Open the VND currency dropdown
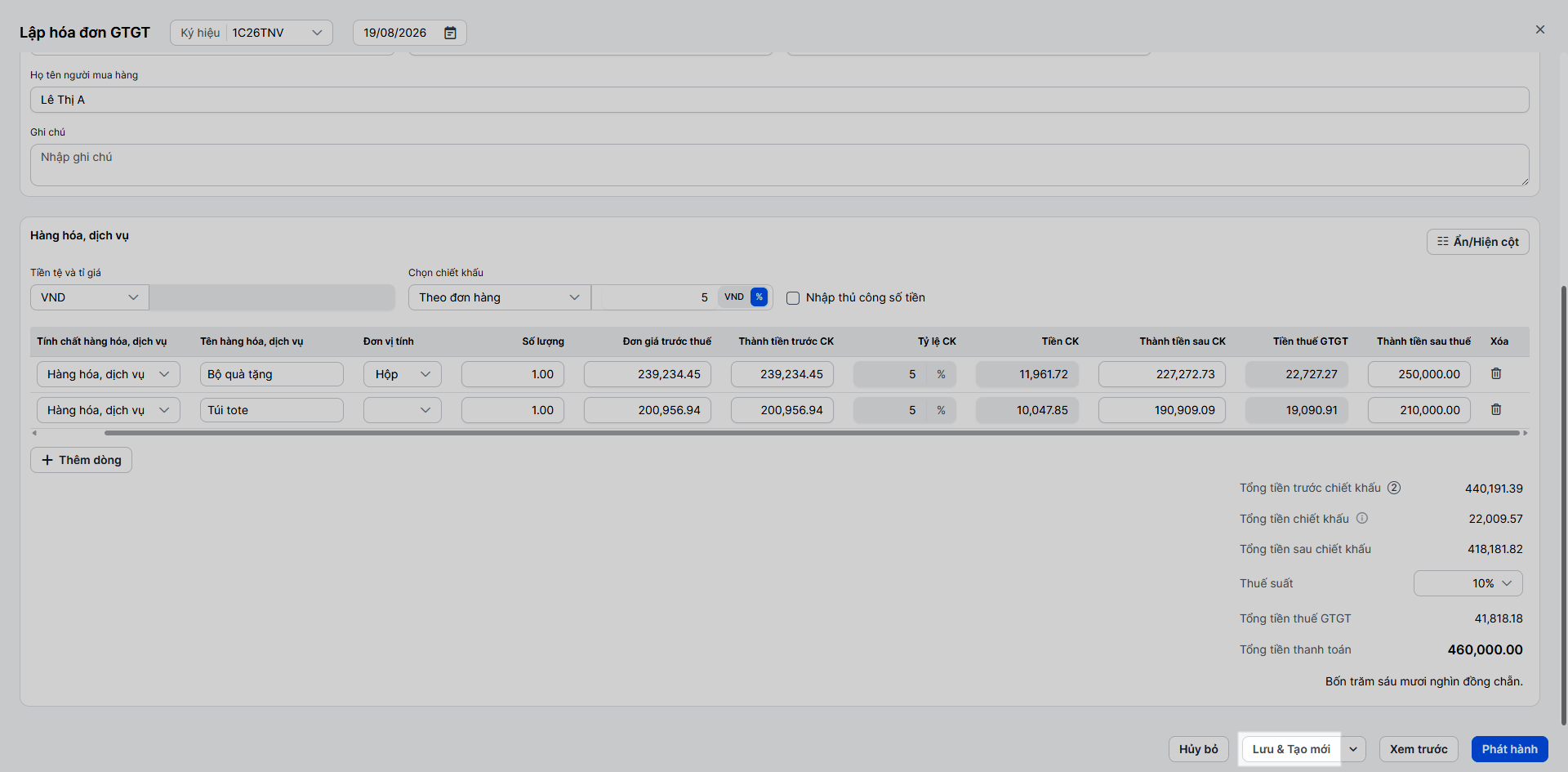The height and width of the screenshot is (772, 1568). [x=90, y=297]
